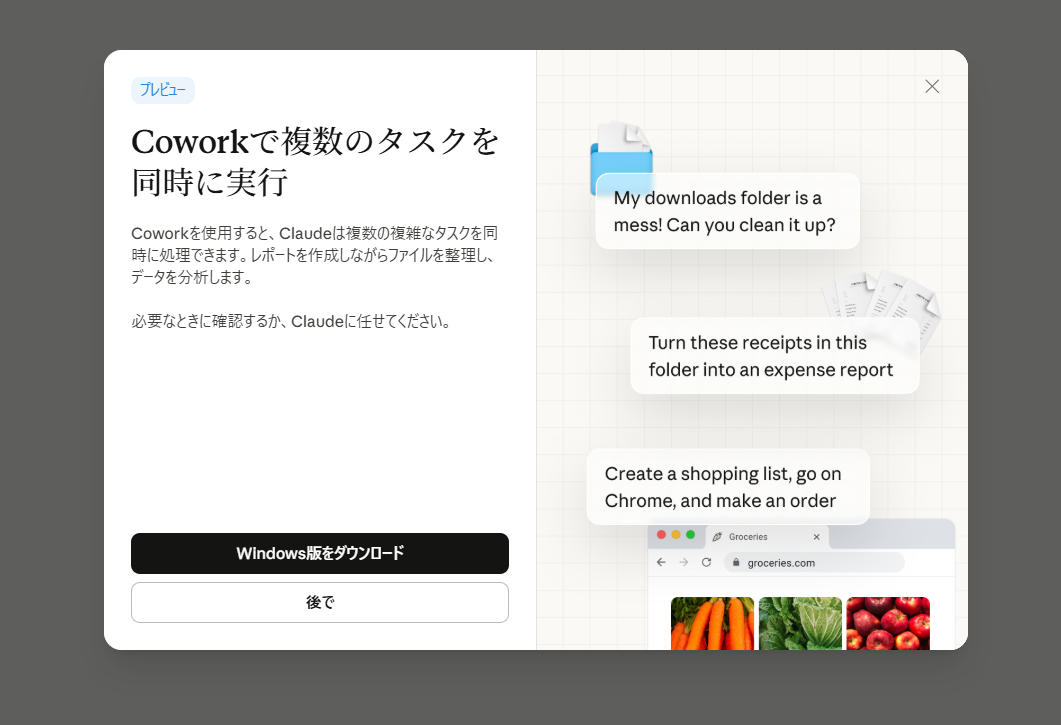Click the yellow traffic-light dot in browser
Image resolution: width=1061 pixels, height=725 pixels.
676,535
